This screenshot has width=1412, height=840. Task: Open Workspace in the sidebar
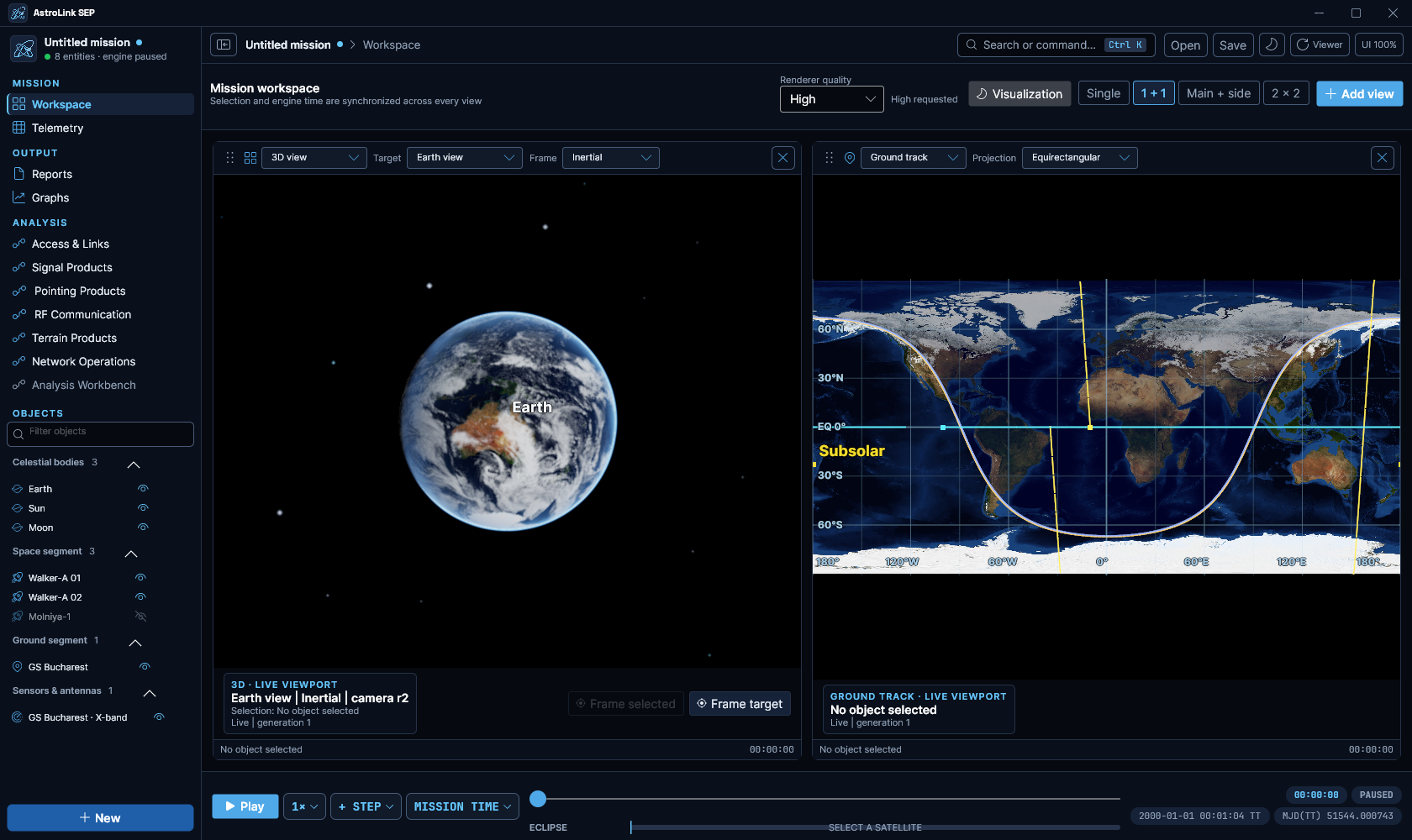(100, 104)
